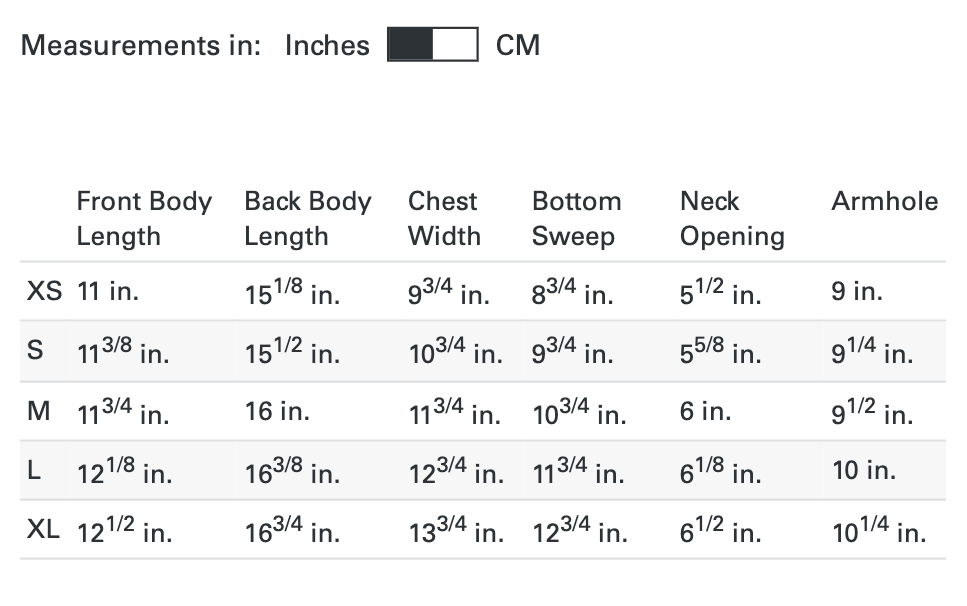967x606 pixels.
Task: Click the Neck Opening column header
Action: (x=731, y=218)
